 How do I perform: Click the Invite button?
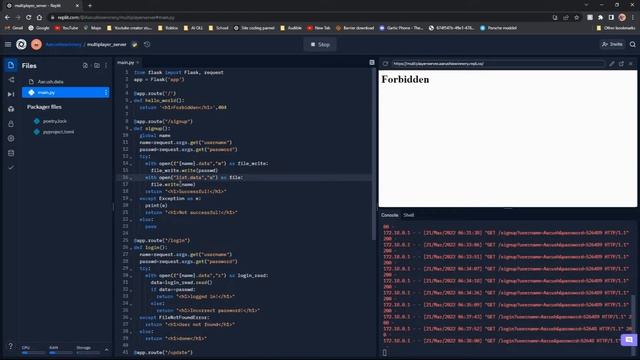click(x=612, y=44)
